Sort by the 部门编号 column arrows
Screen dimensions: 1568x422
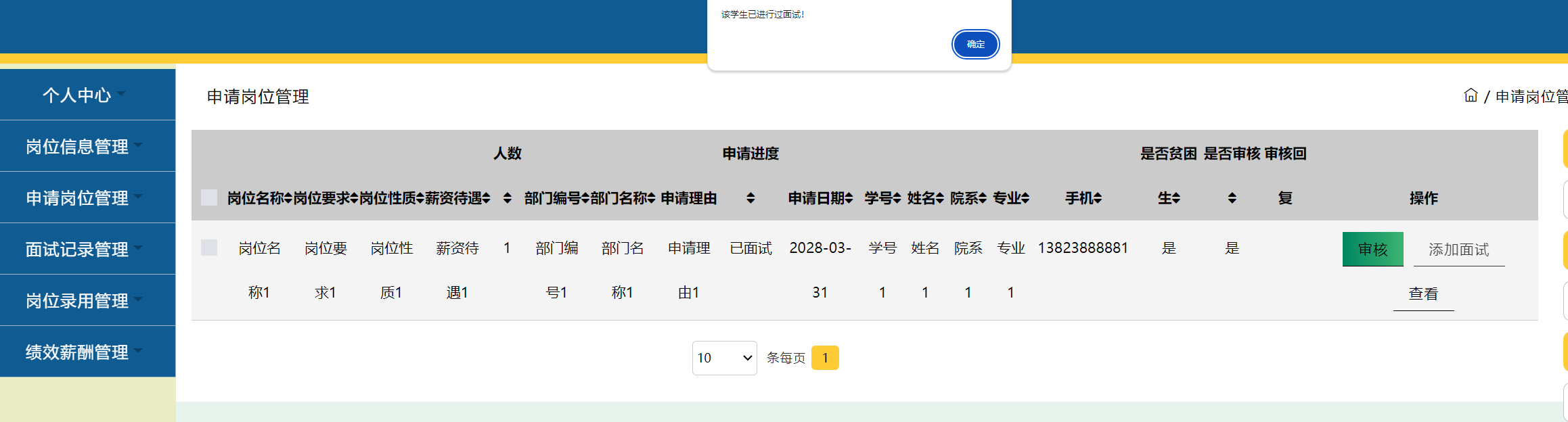[585, 198]
